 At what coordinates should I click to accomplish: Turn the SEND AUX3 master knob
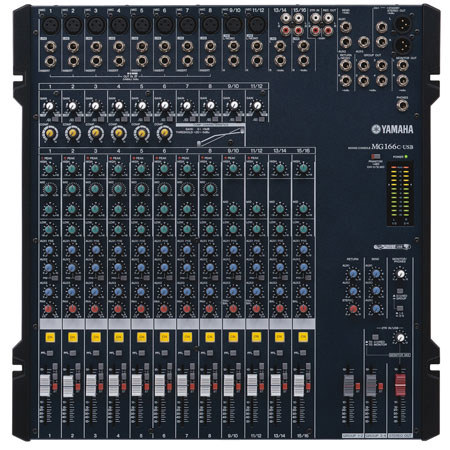(376, 309)
